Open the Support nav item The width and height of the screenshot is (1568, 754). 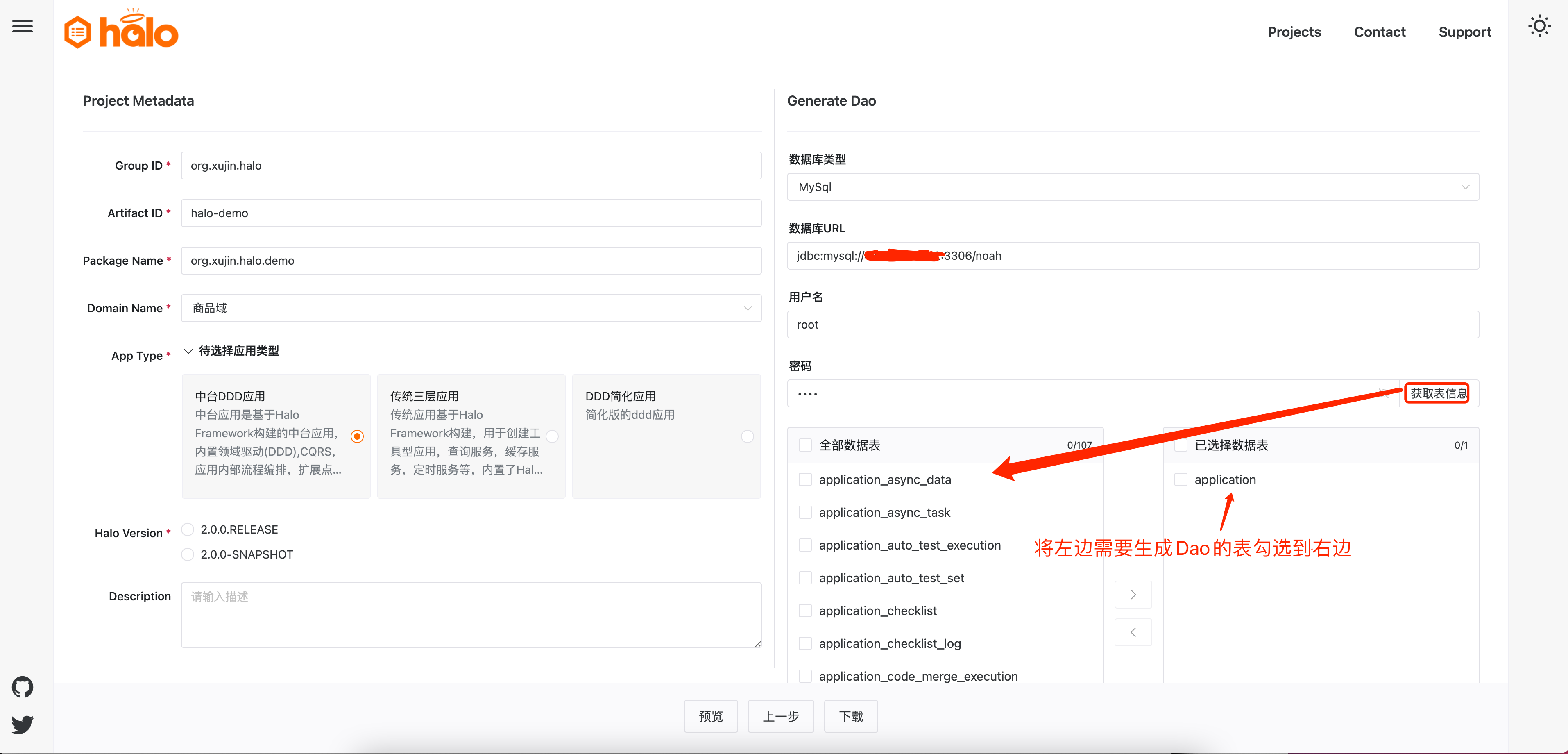pyautogui.click(x=1464, y=32)
